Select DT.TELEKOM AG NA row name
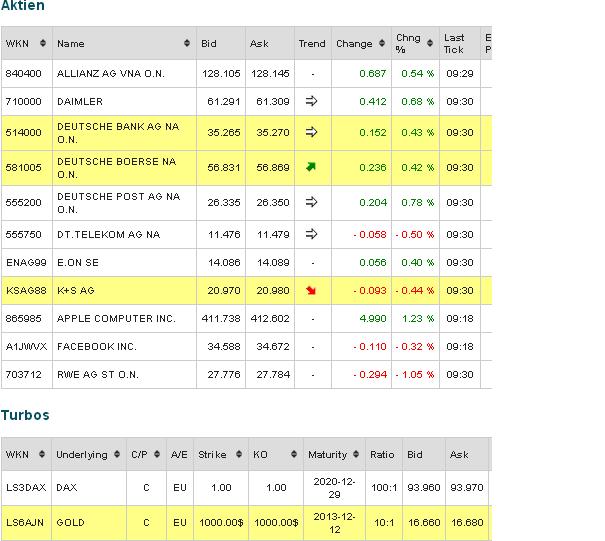 pos(108,234)
